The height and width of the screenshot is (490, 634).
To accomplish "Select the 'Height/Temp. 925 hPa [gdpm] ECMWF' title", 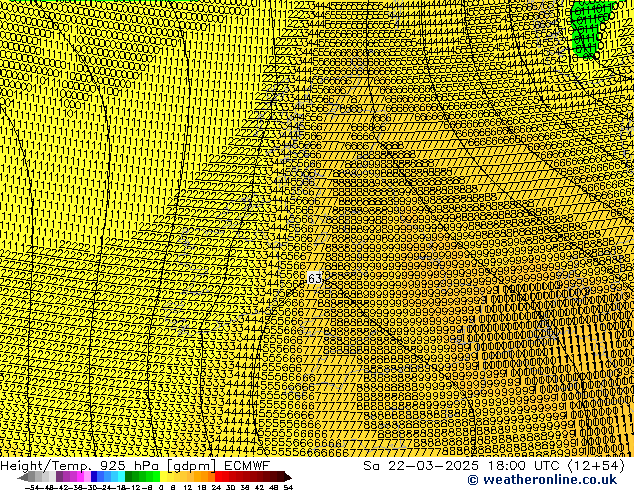I will click(135, 466).
